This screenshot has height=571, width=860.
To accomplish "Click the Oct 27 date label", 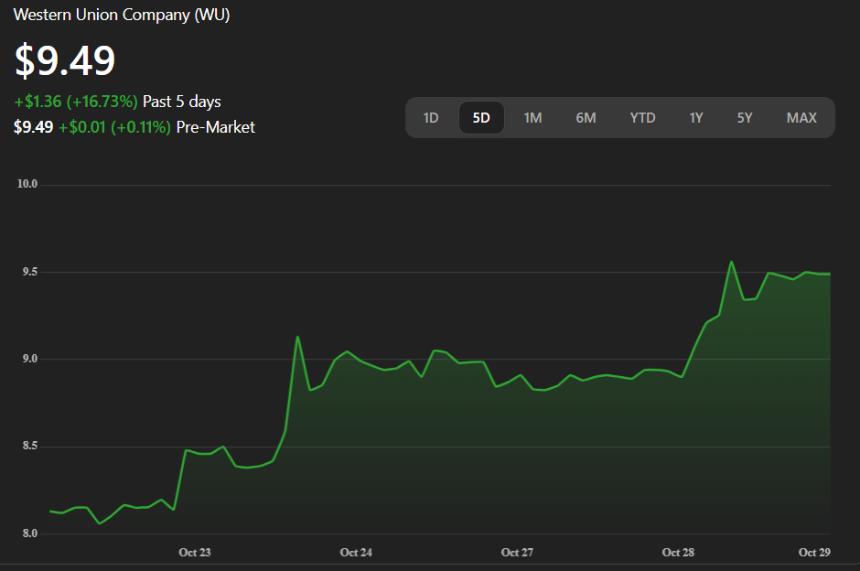I will point(517,552).
